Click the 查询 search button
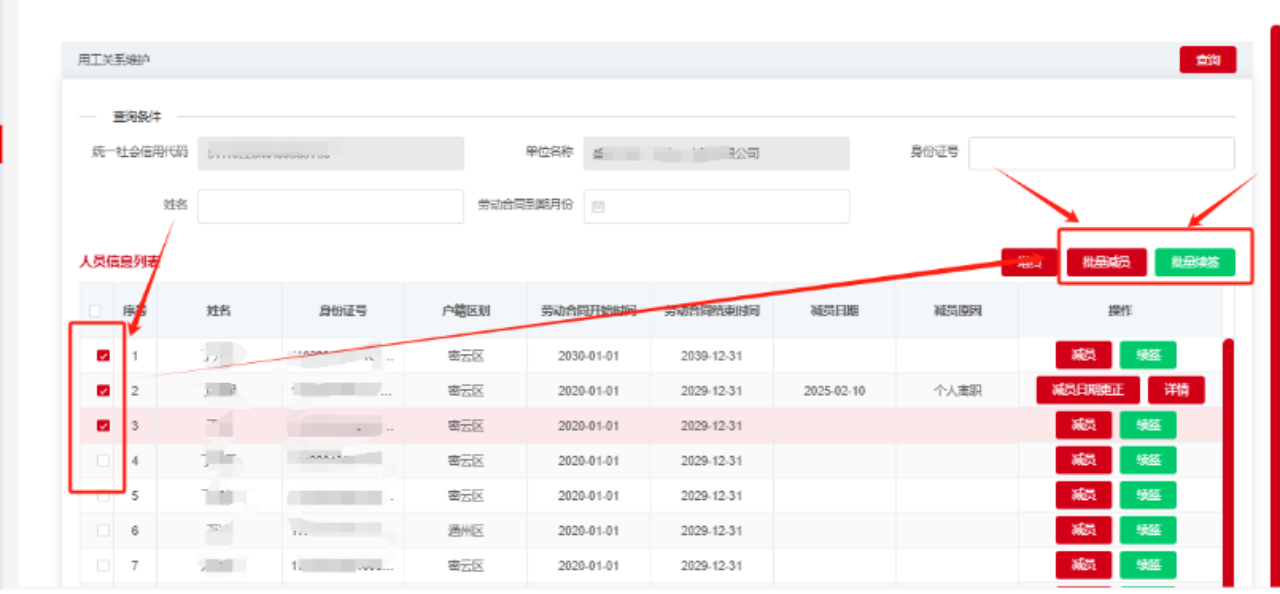 [x=1207, y=60]
